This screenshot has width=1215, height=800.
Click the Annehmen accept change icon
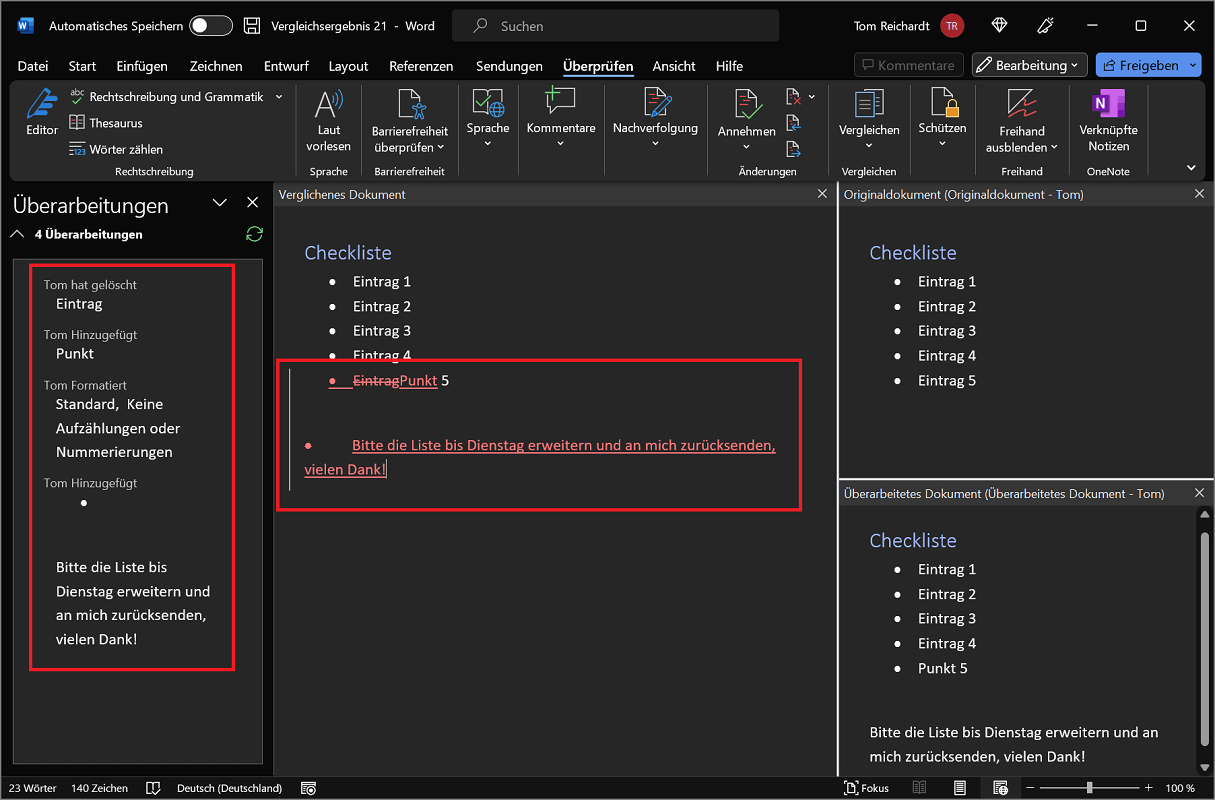tap(746, 104)
